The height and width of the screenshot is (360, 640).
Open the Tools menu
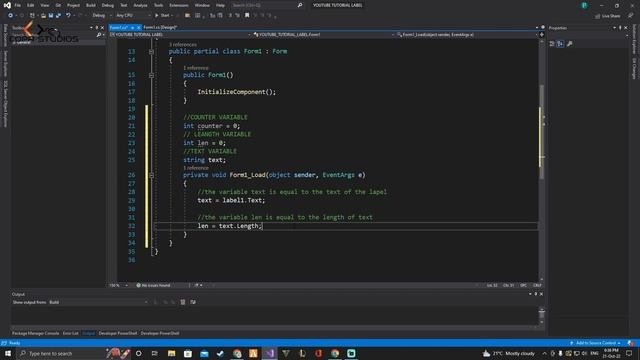click(158, 5)
